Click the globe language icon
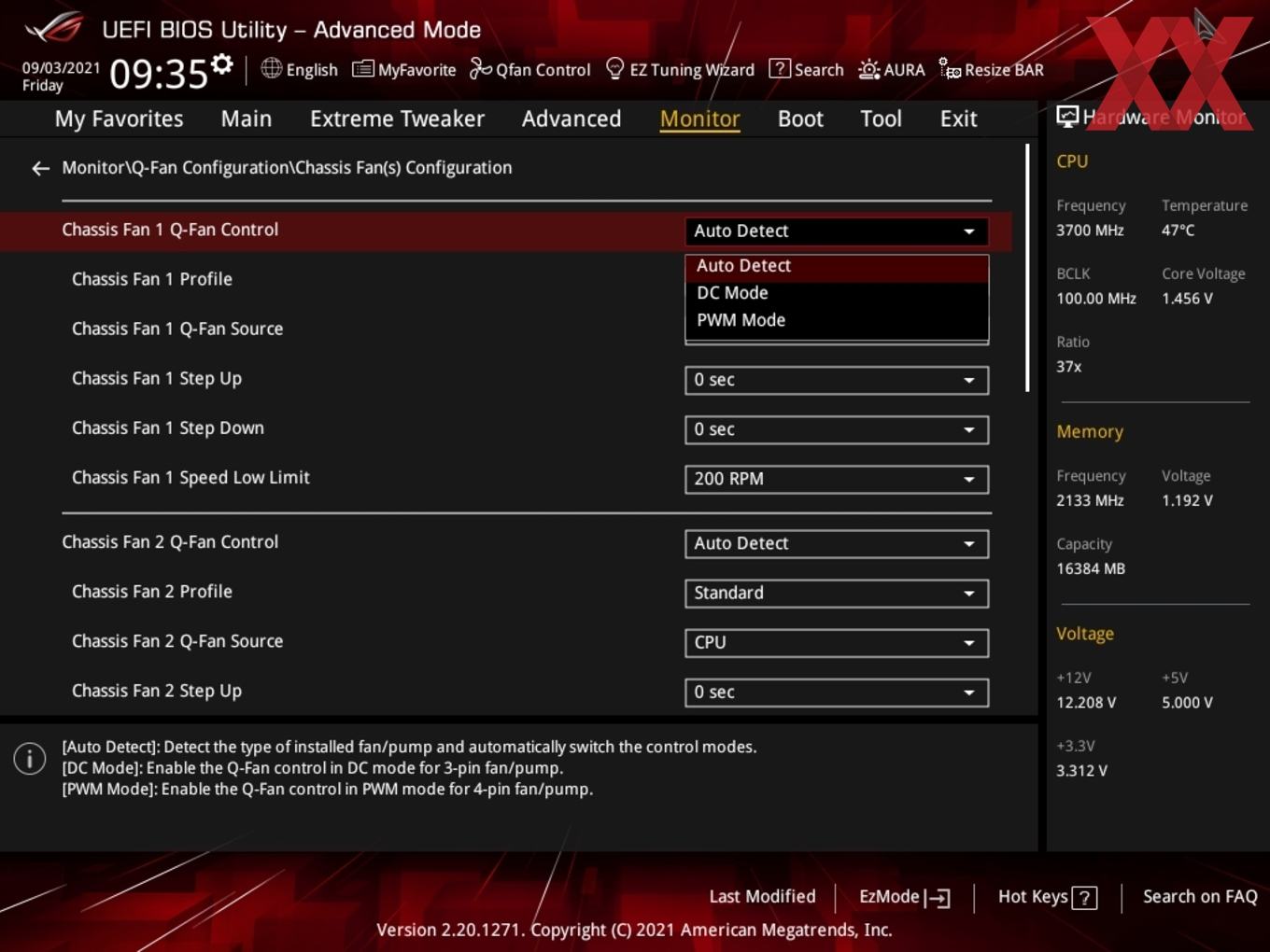Screen dimensions: 1270x952 click(x=271, y=68)
